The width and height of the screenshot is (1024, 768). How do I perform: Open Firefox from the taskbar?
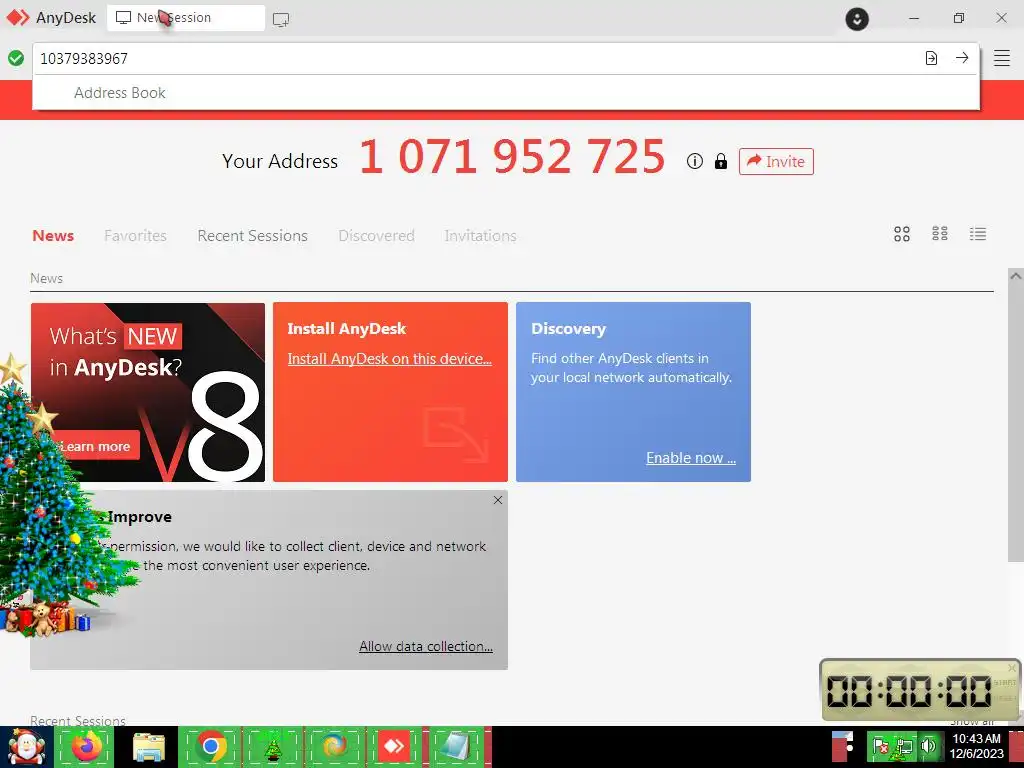click(86, 746)
